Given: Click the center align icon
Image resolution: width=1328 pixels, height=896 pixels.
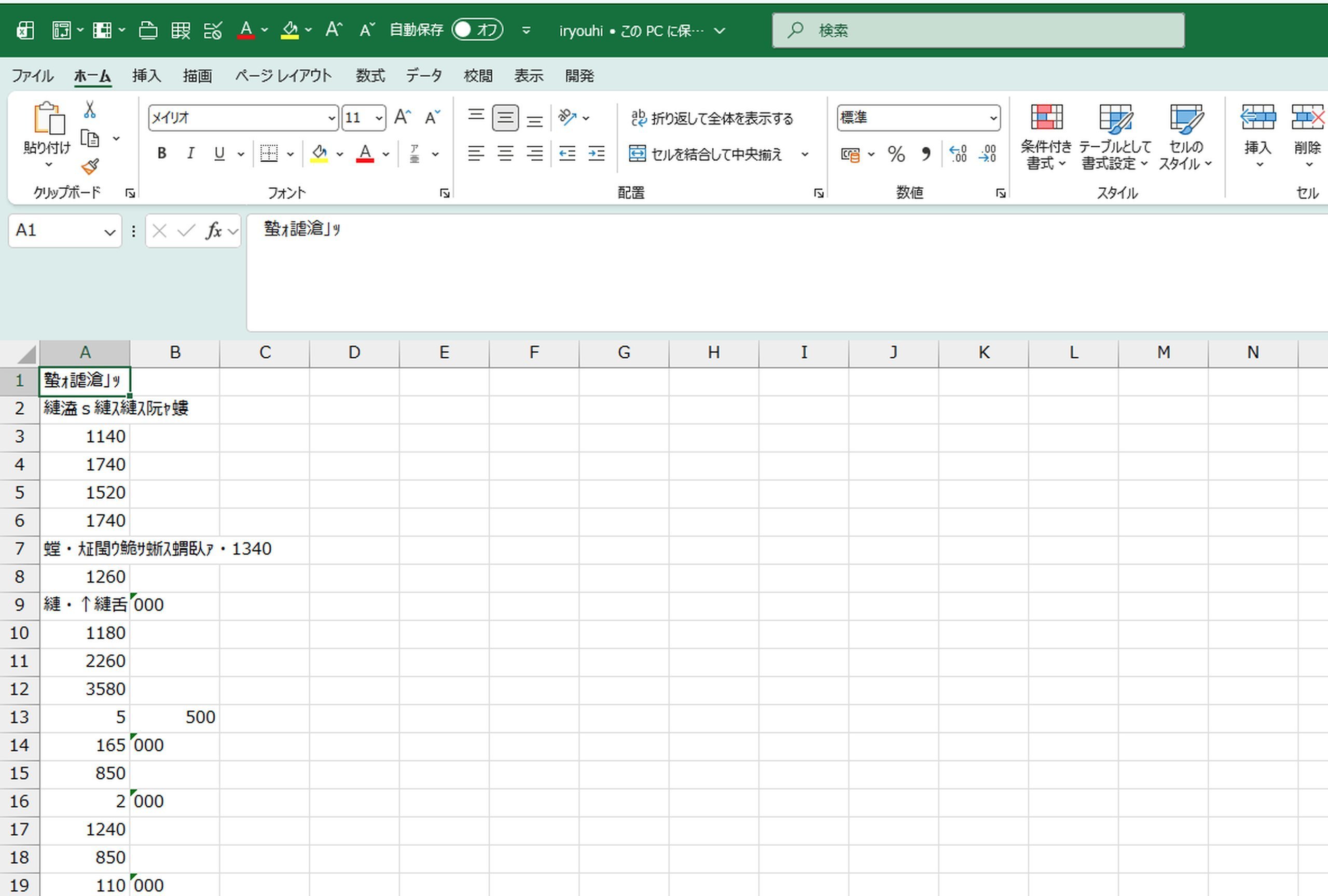Looking at the screenshot, I should tap(505, 153).
